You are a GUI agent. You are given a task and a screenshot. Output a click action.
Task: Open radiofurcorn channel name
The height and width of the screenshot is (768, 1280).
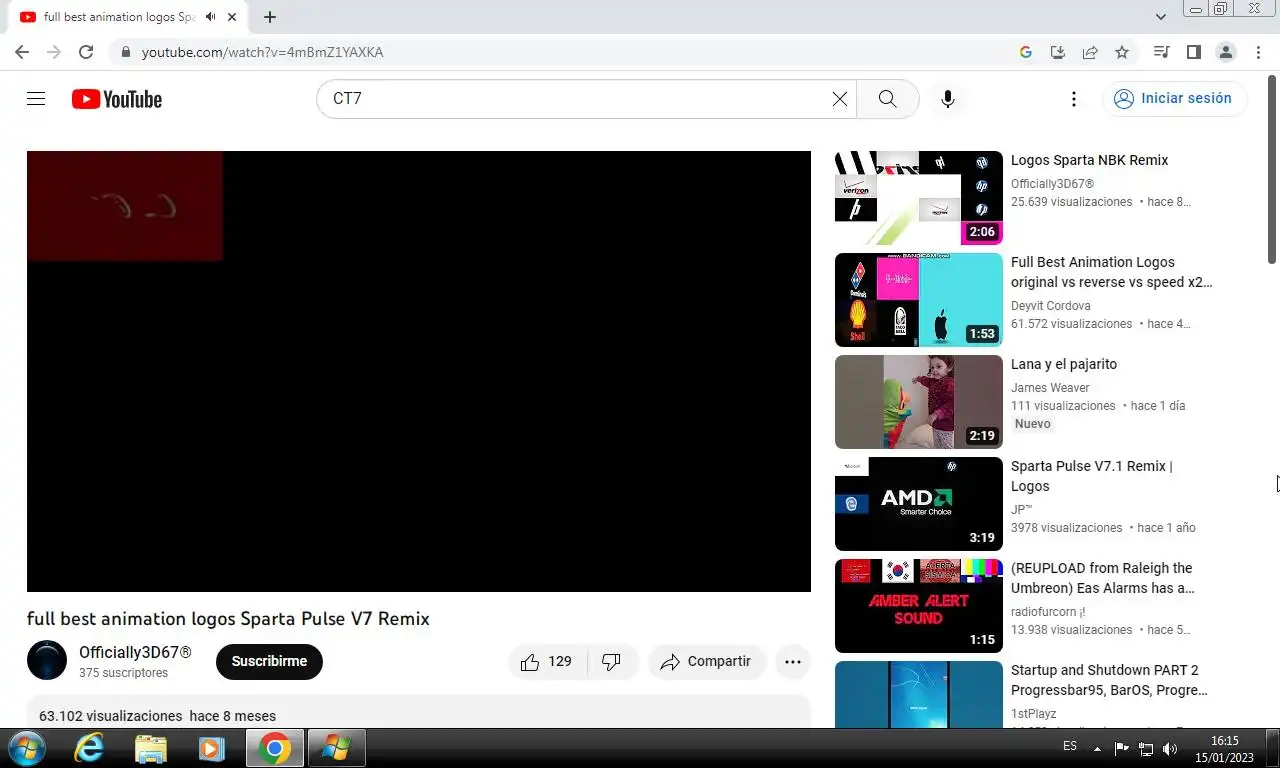tap(1048, 612)
